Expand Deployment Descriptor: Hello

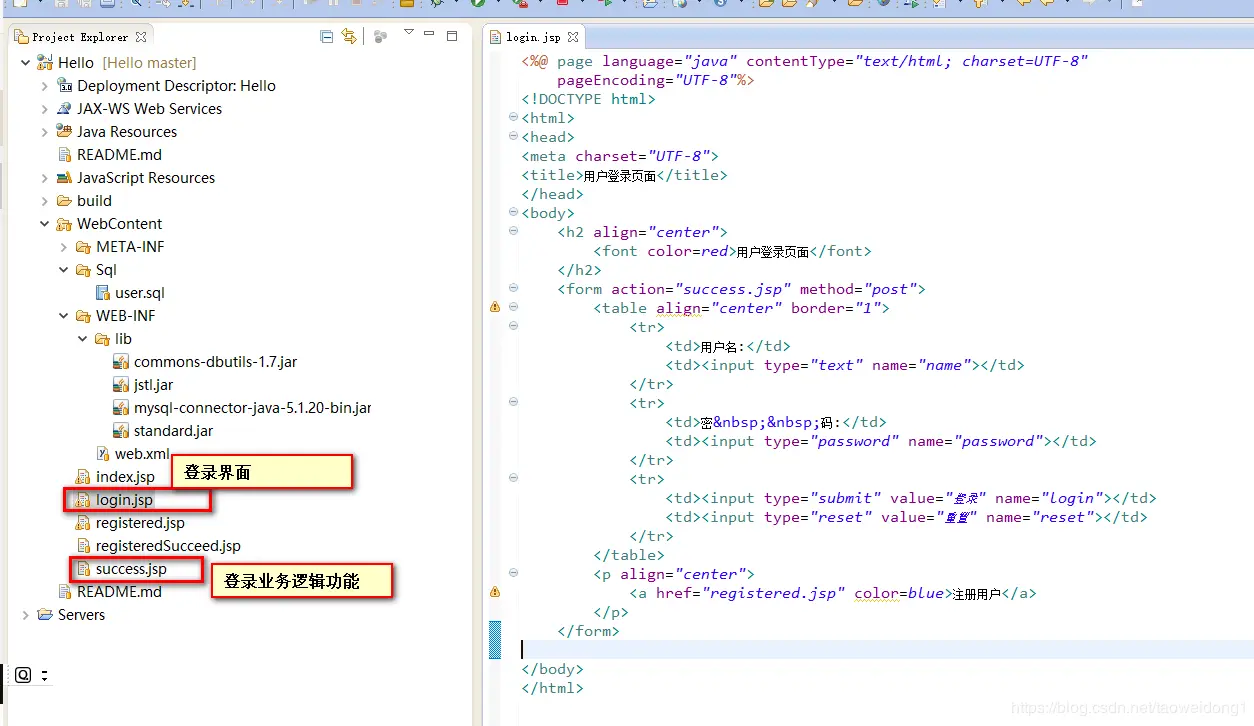pos(44,86)
